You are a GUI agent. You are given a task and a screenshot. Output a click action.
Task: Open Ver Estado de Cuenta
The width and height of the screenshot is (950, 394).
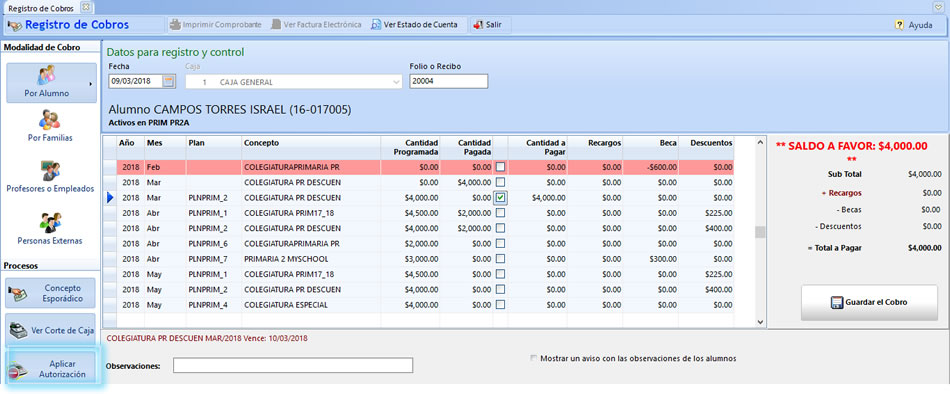click(x=414, y=25)
